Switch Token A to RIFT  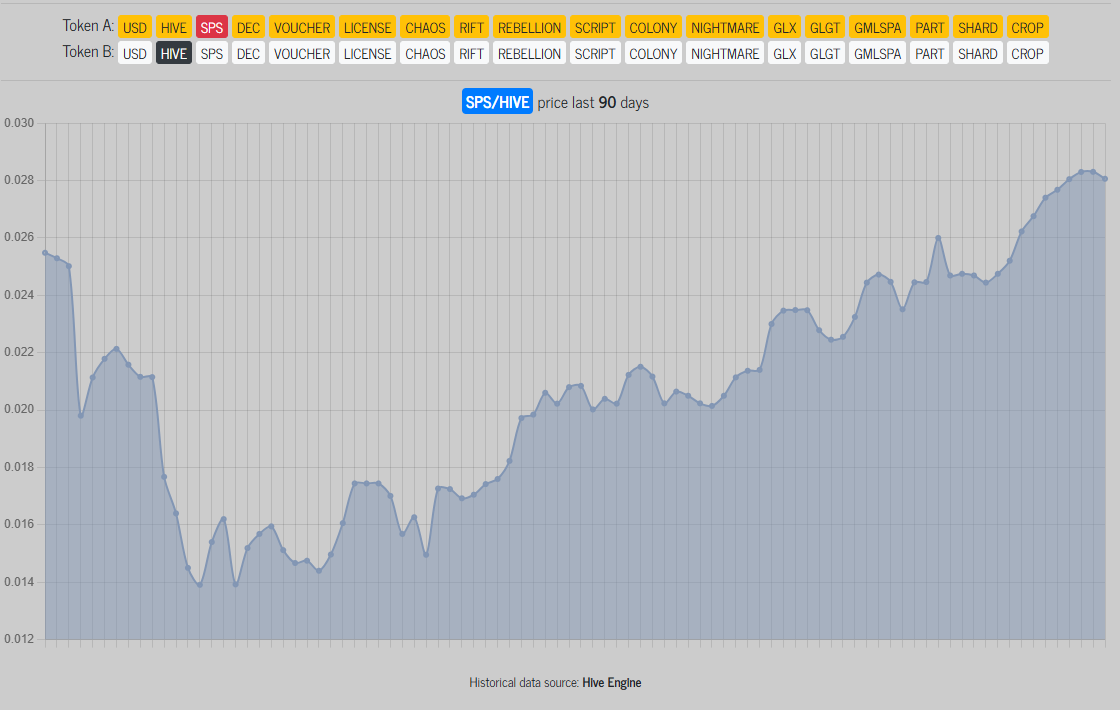click(x=471, y=27)
